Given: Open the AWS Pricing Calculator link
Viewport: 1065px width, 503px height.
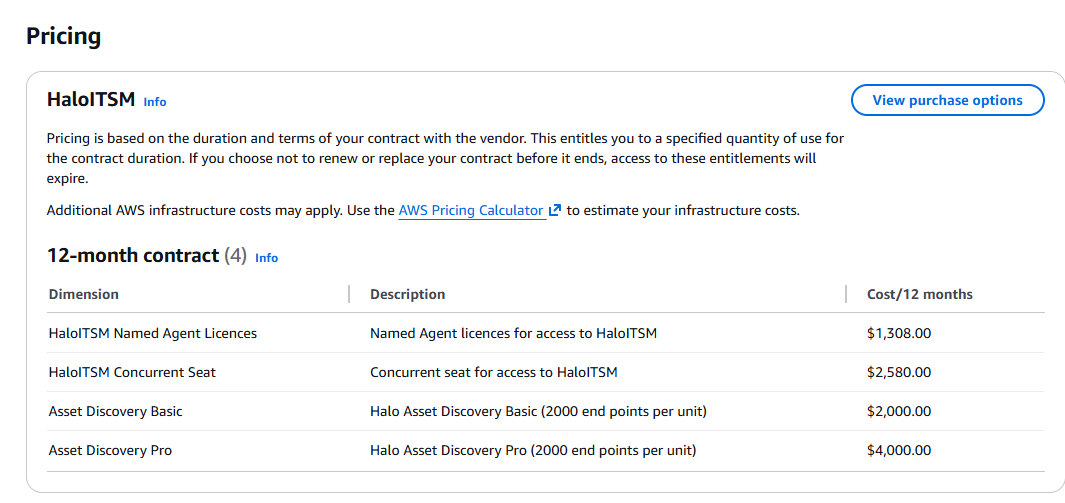Looking at the screenshot, I should point(471,210).
